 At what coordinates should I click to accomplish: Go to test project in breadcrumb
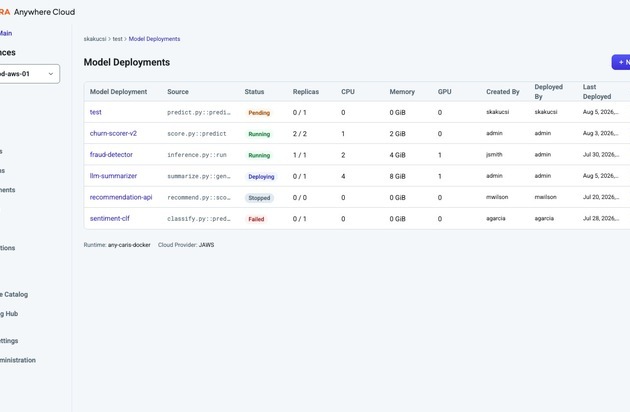click(x=117, y=39)
